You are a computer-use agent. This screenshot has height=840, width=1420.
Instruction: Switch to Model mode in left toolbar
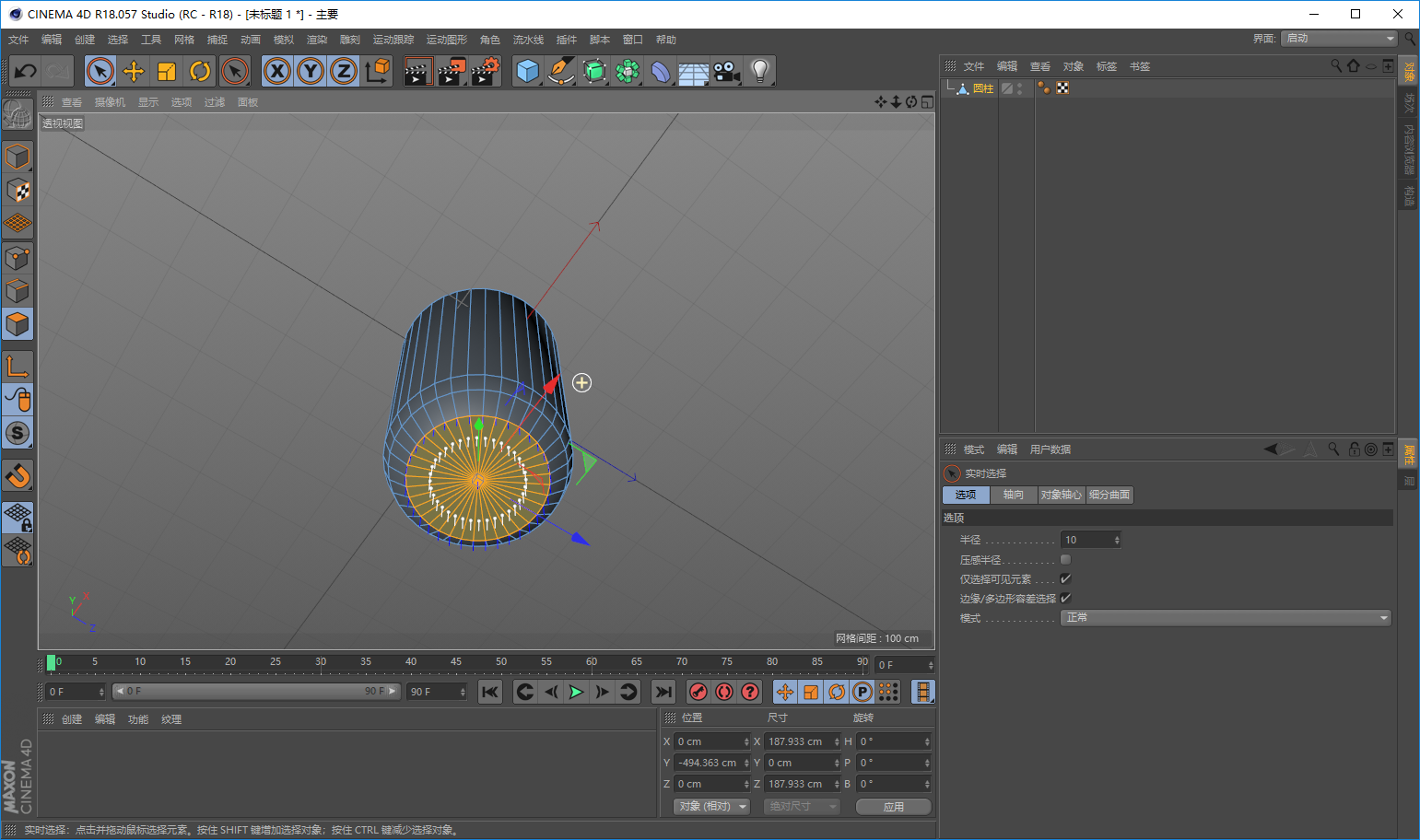18,157
